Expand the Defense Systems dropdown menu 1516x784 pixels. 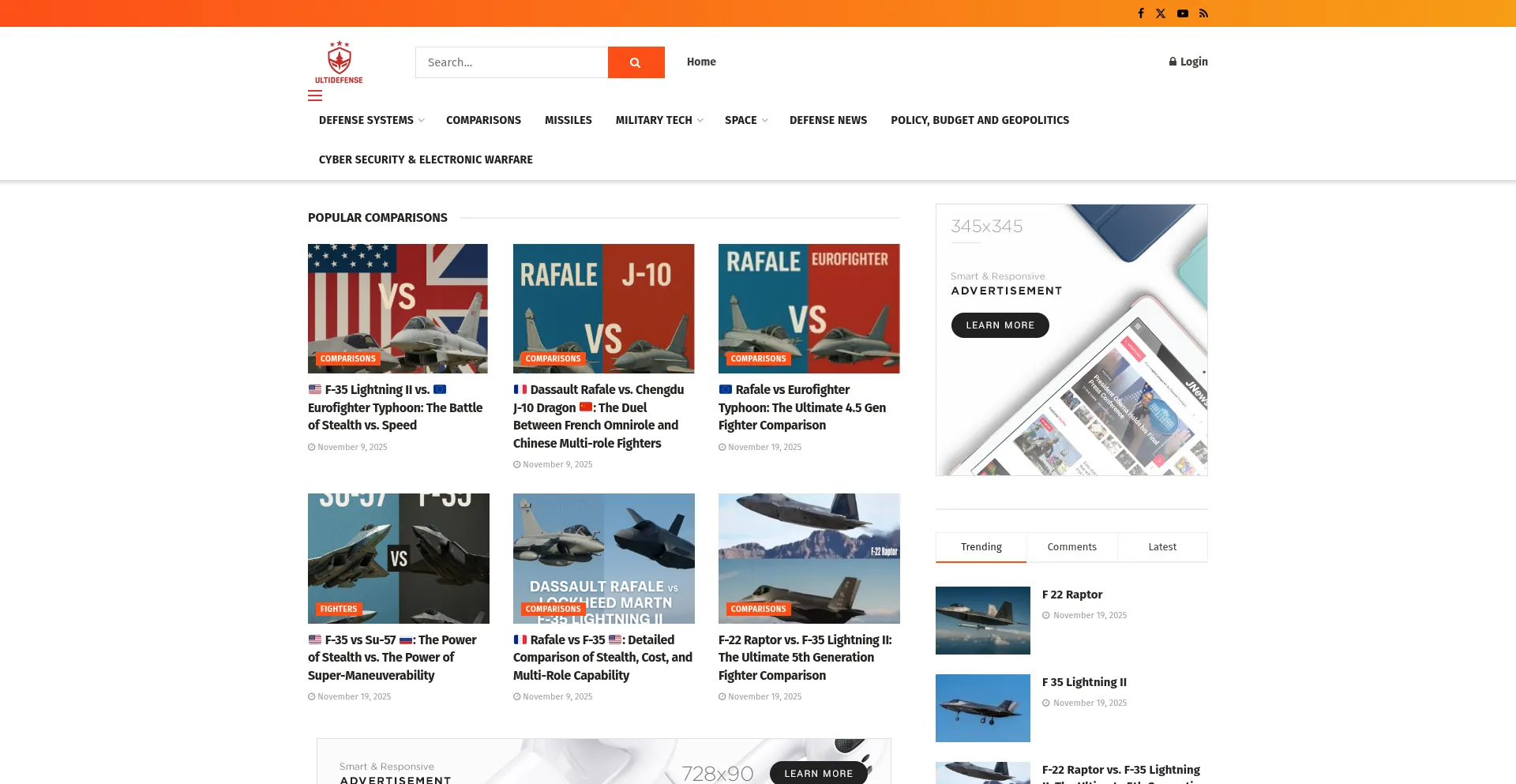[x=372, y=120]
